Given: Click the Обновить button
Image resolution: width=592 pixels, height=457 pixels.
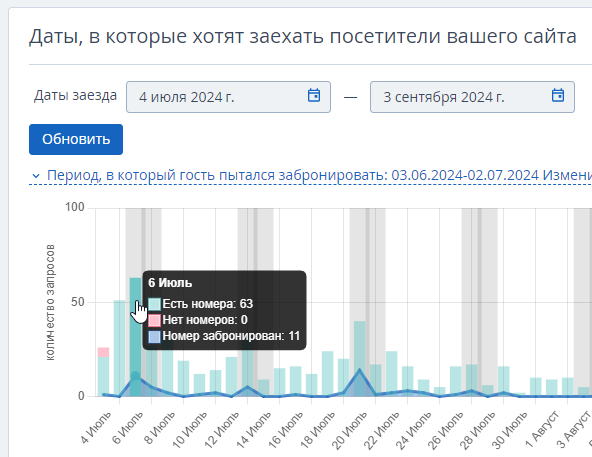Looking at the screenshot, I should tap(76, 139).
